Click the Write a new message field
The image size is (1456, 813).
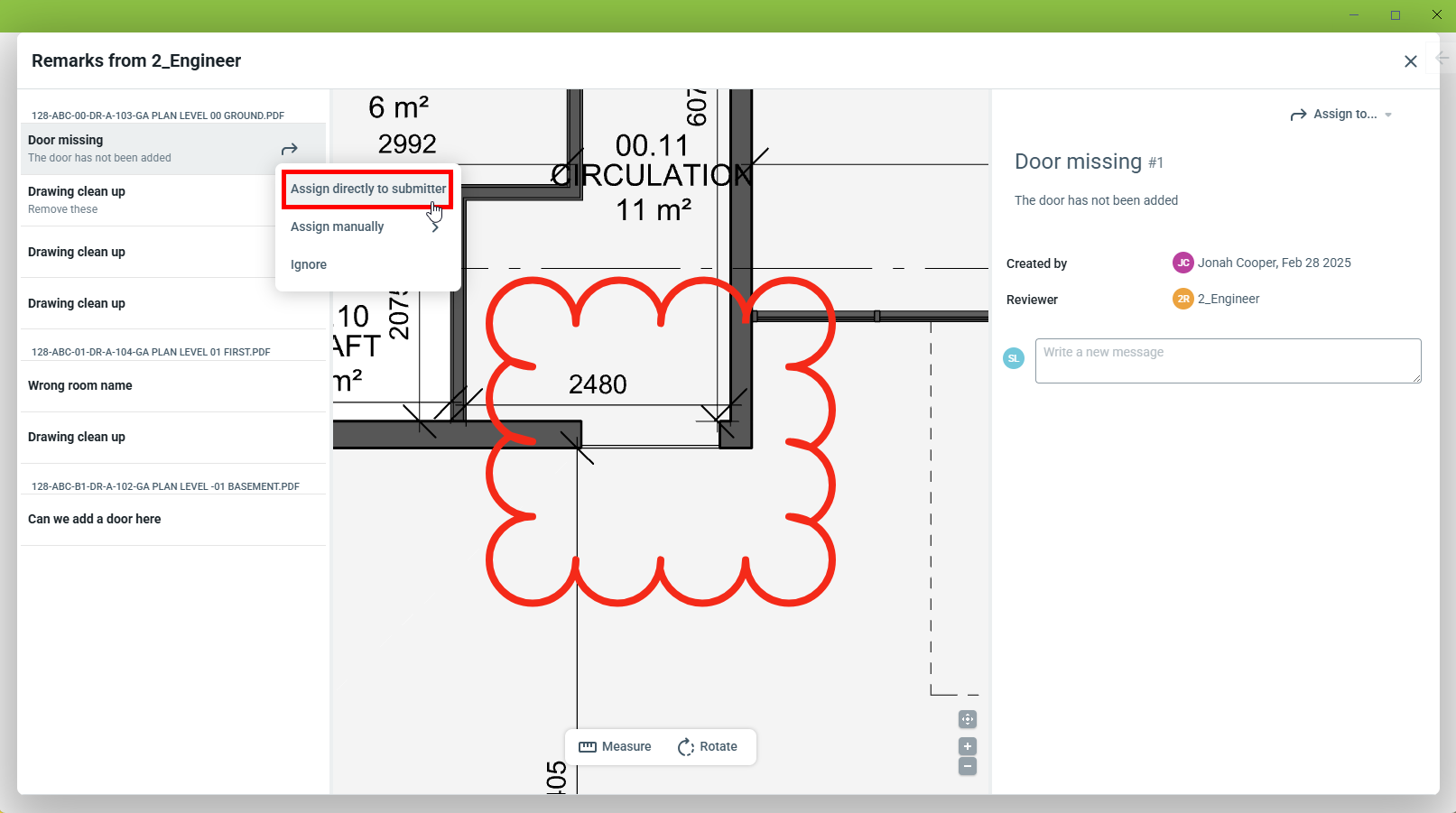[x=1228, y=361]
